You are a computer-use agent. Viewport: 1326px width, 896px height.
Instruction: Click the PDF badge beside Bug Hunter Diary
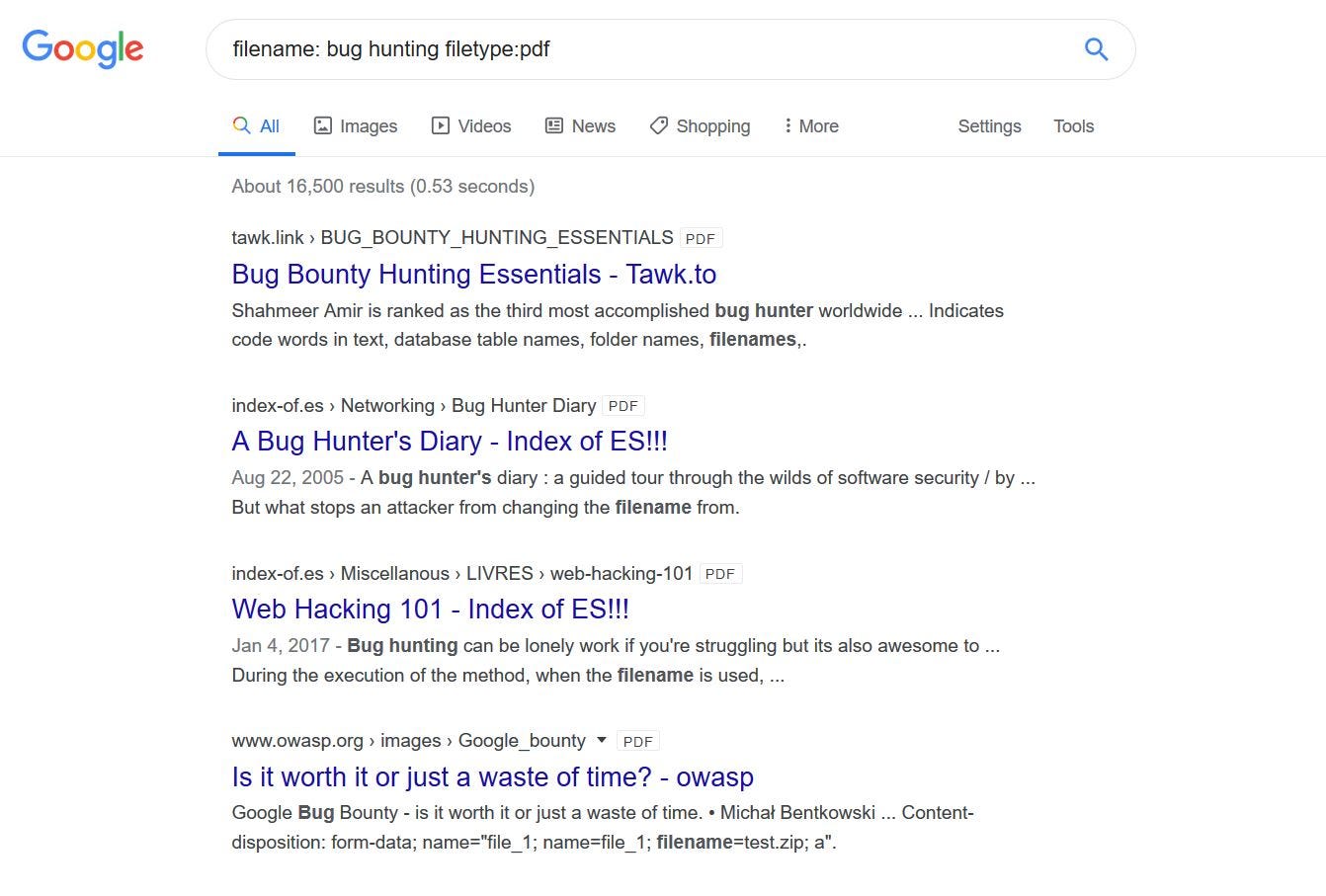click(x=623, y=406)
